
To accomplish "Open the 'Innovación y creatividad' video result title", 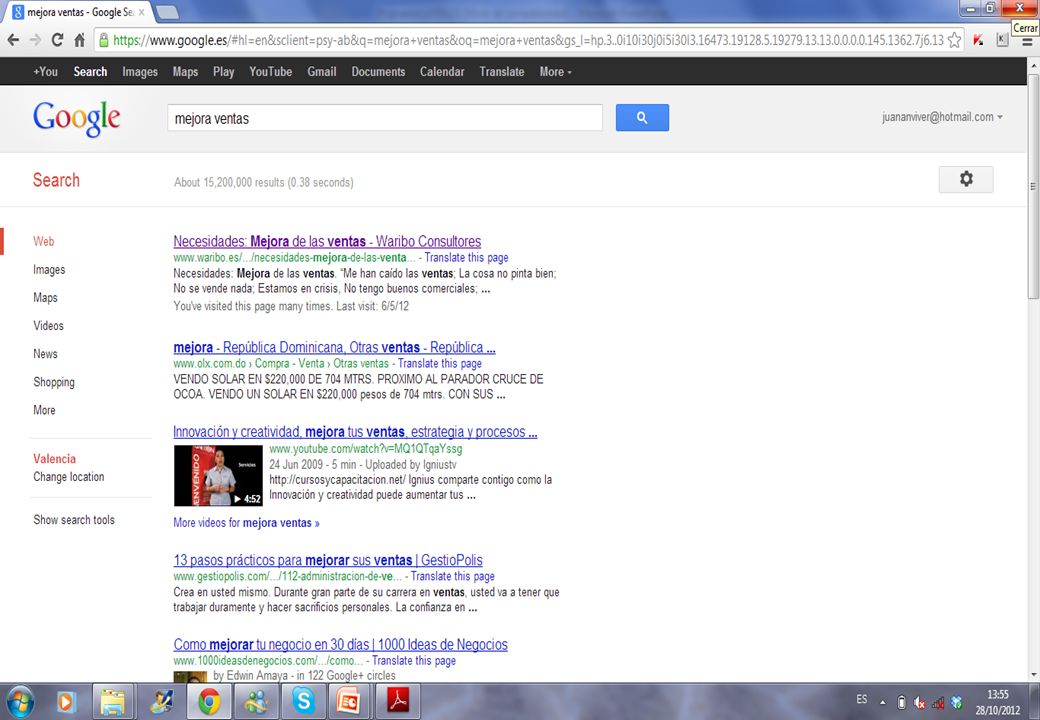I will (x=355, y=432).
